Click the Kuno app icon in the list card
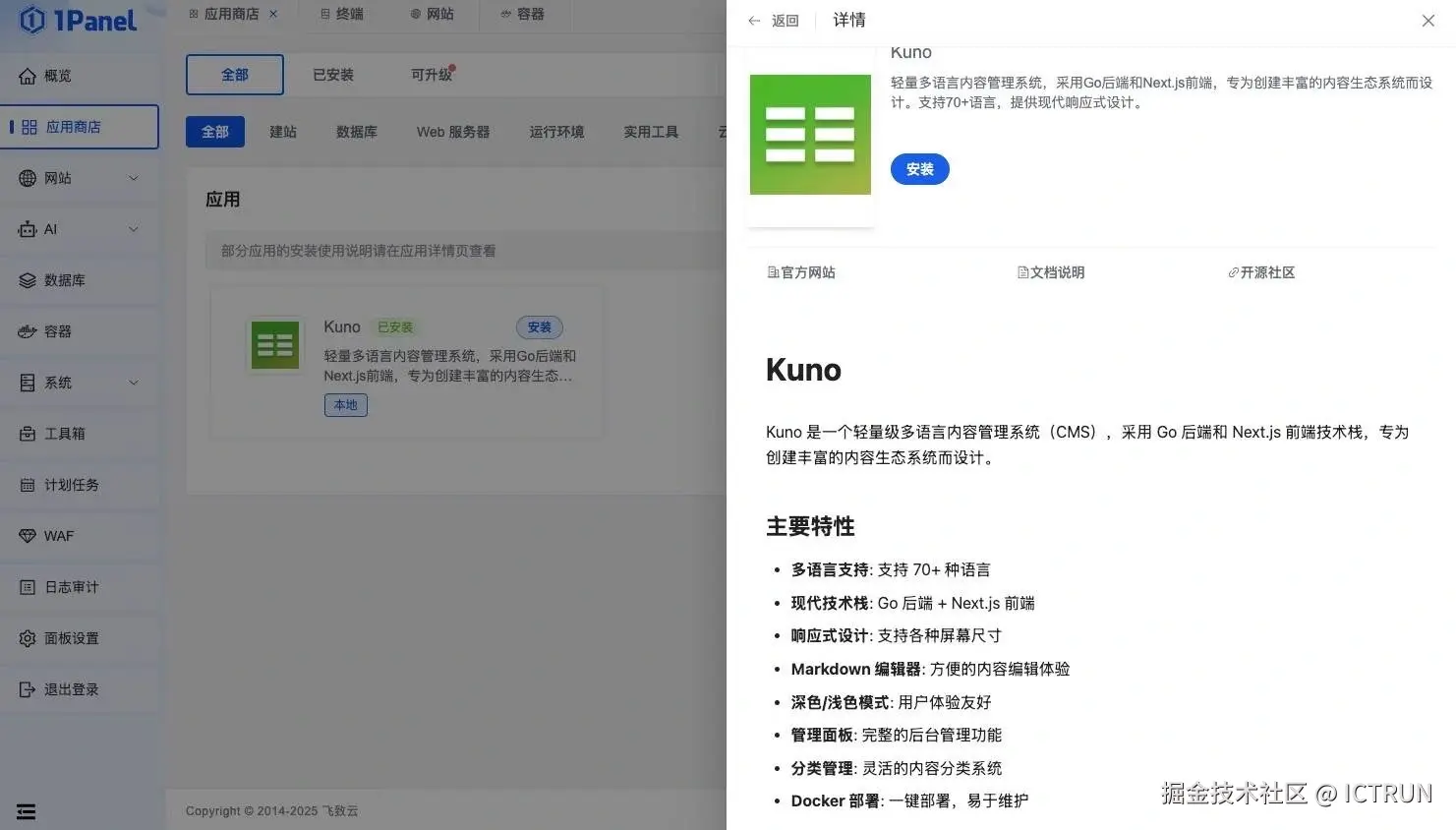Viewport: 1456px width, 830px height. tap(275, 344)
